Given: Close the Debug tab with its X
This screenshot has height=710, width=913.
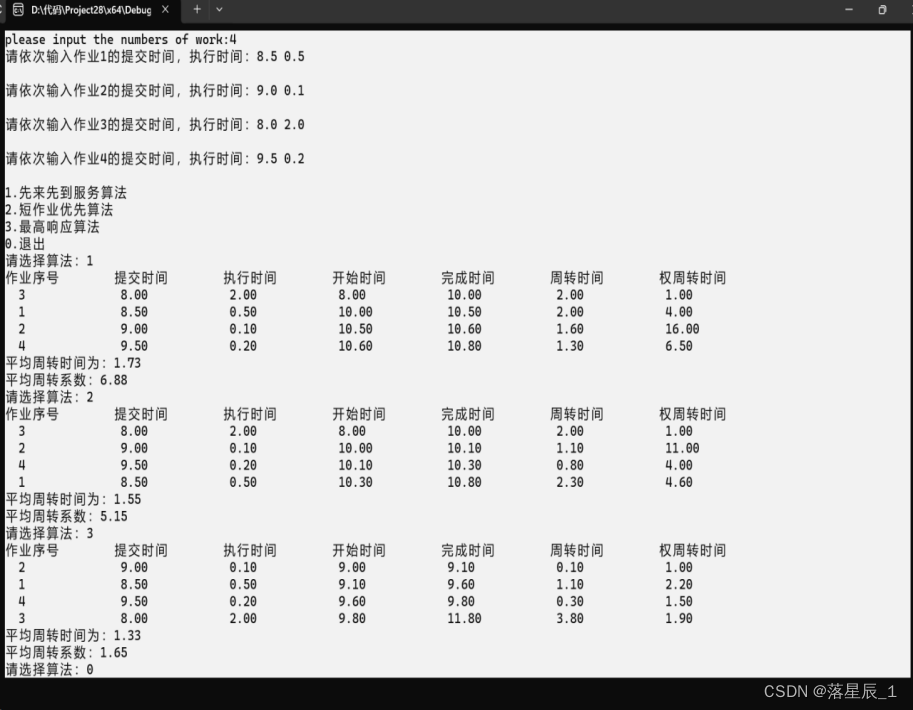Looking at the screenshot, I should click(165, 10).
